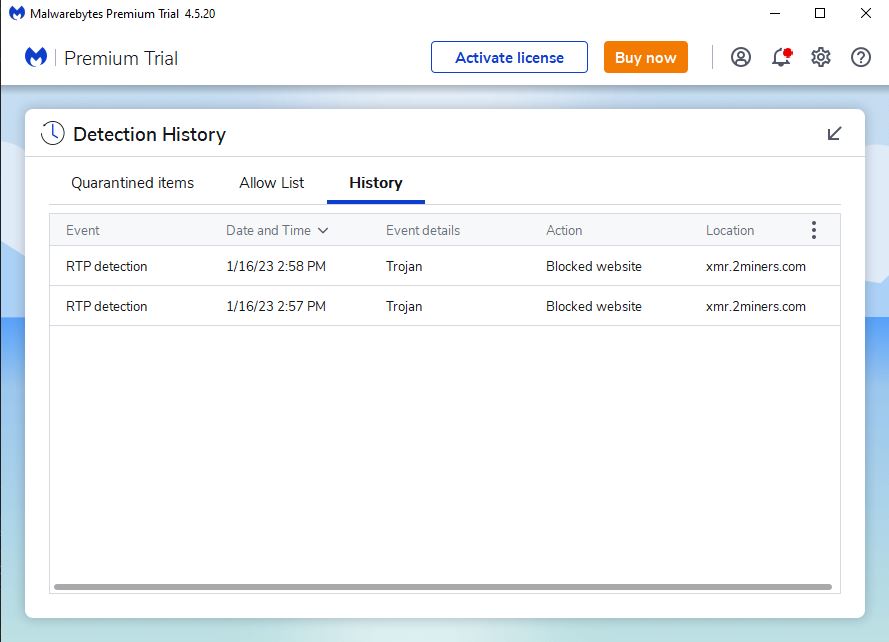Image resolution: width=889 pixels, height=642 pixels.
Task: Click xmr.2miners.com in the 2:57 PM row
Action: [x=756, y=306]
